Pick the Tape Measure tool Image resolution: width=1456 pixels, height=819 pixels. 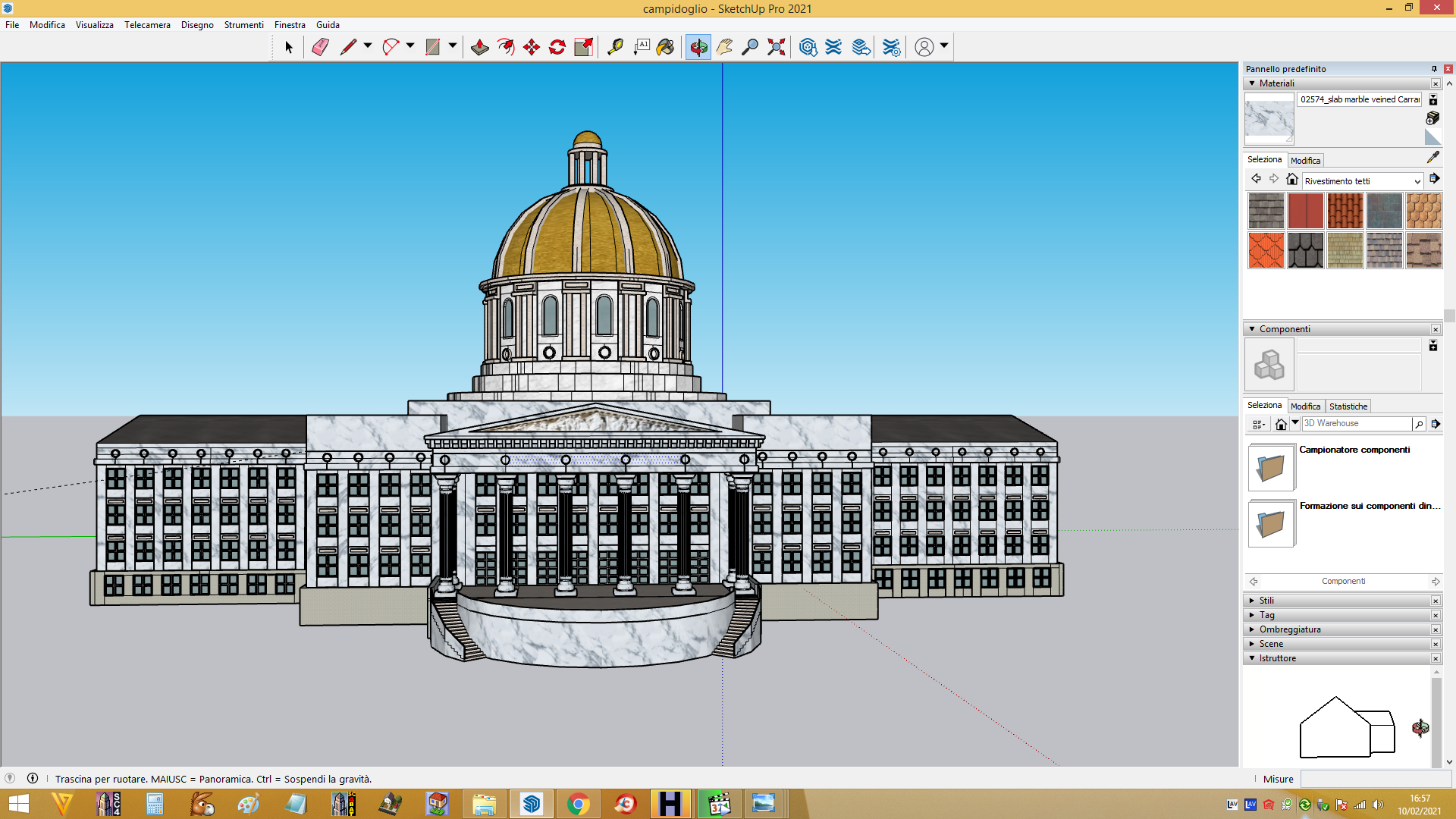tap(615, 47)
